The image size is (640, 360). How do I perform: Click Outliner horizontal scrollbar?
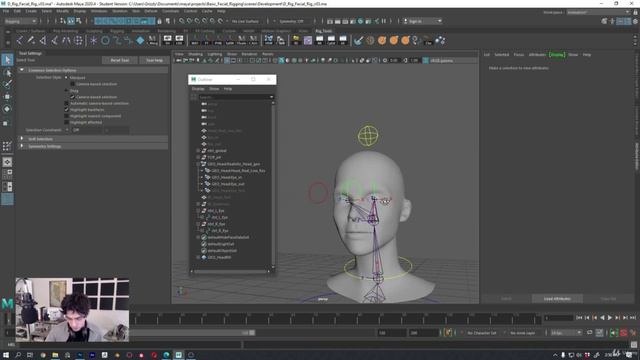pyautogui.click(x=230, y=271)
